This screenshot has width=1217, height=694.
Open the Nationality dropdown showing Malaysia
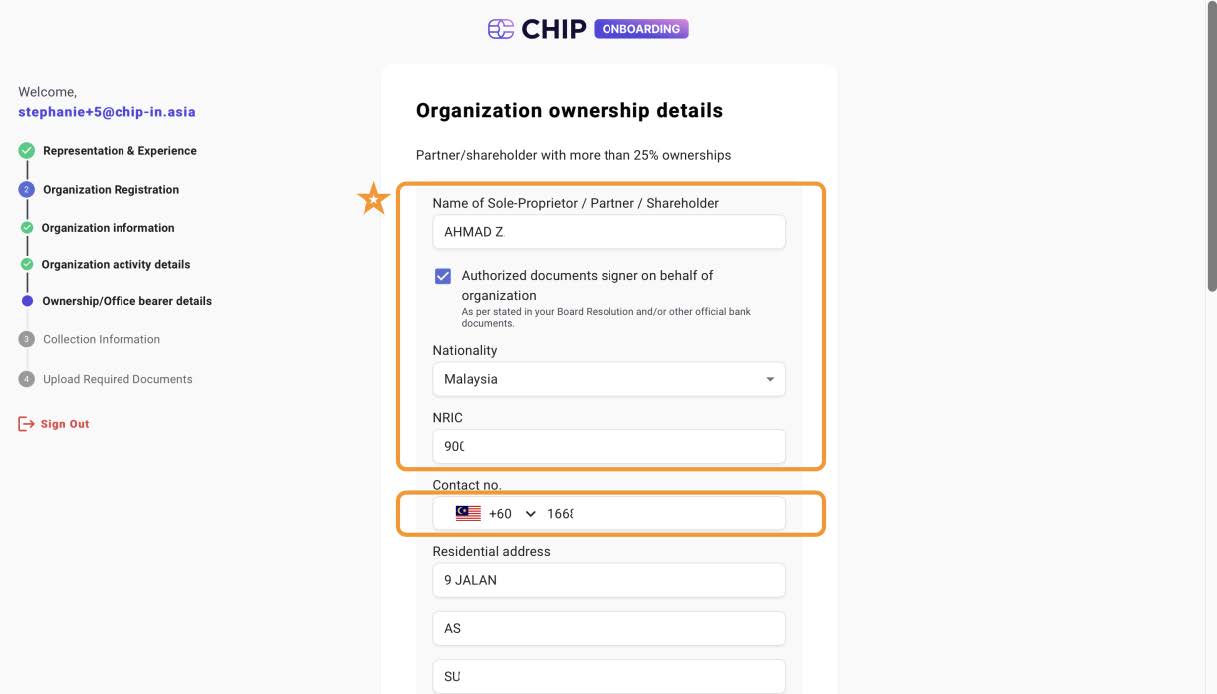pyautogui.click(x=609, y=379)
